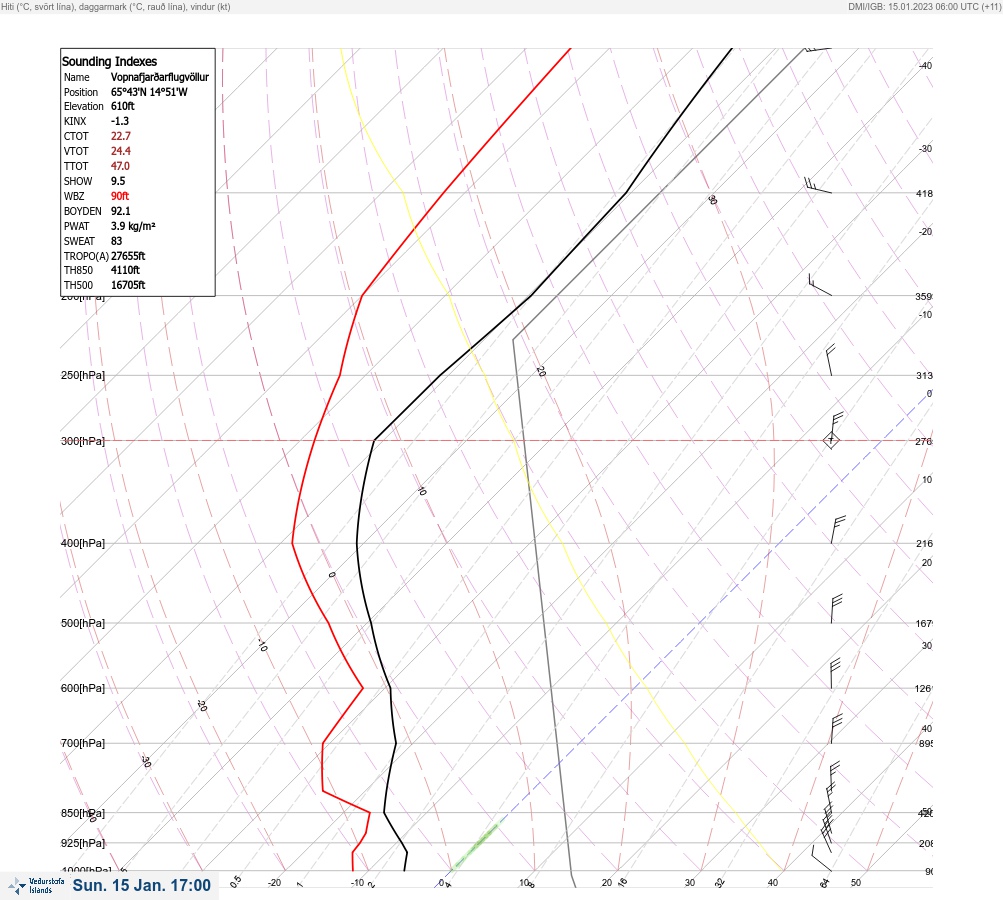Screen dimensions: 1003x900
Task: Click the 400[hPa] pressure label
Action: [83, 543]
